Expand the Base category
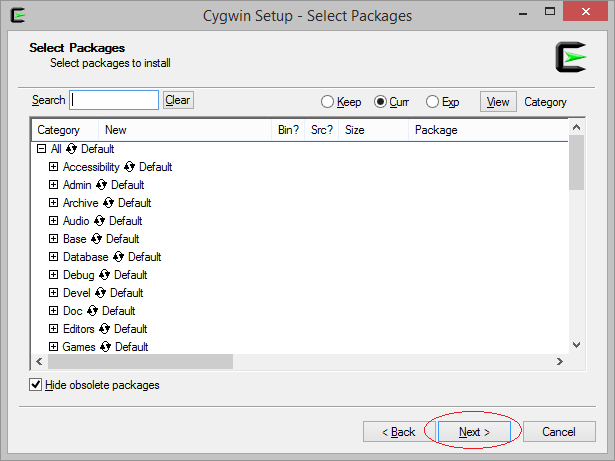 point(53,239)
